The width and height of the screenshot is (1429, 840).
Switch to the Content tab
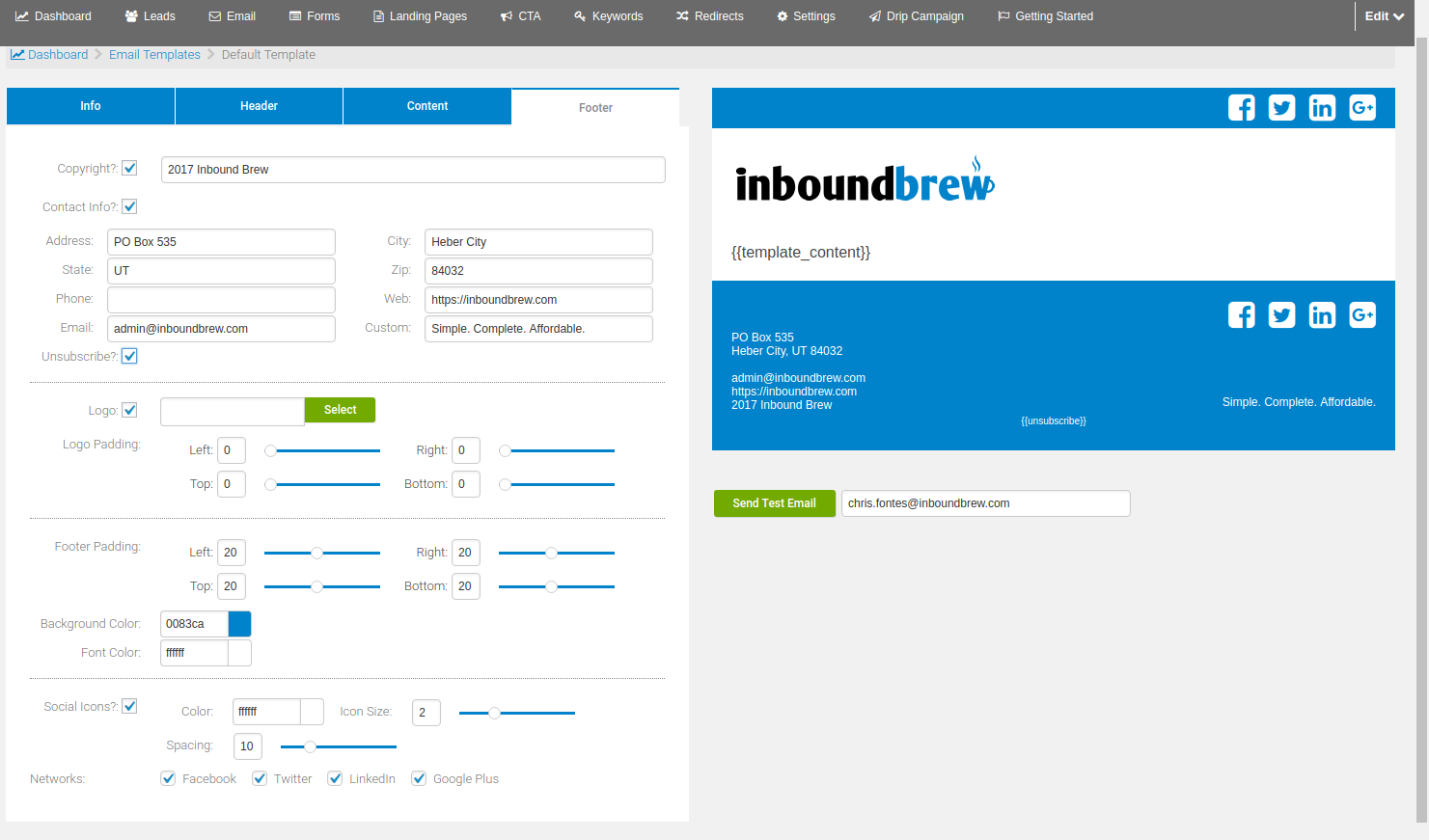coord(426,106)
